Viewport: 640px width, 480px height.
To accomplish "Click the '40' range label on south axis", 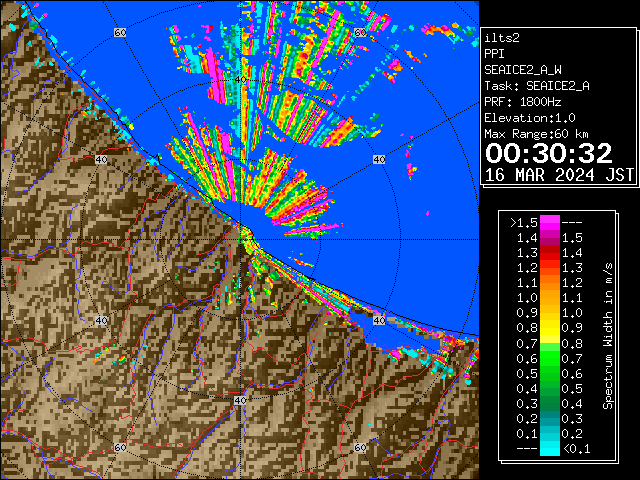I will (x=240, y=400).
